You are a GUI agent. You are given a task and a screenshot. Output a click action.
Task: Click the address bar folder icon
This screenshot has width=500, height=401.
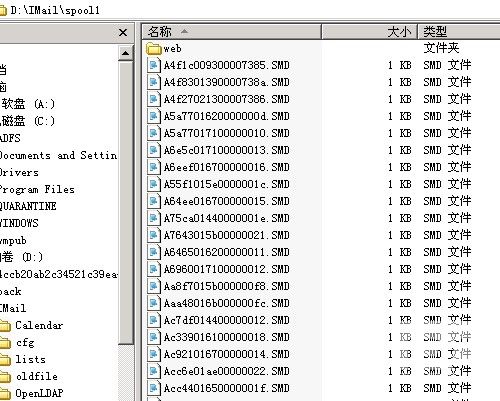click(x=3, y=11)
